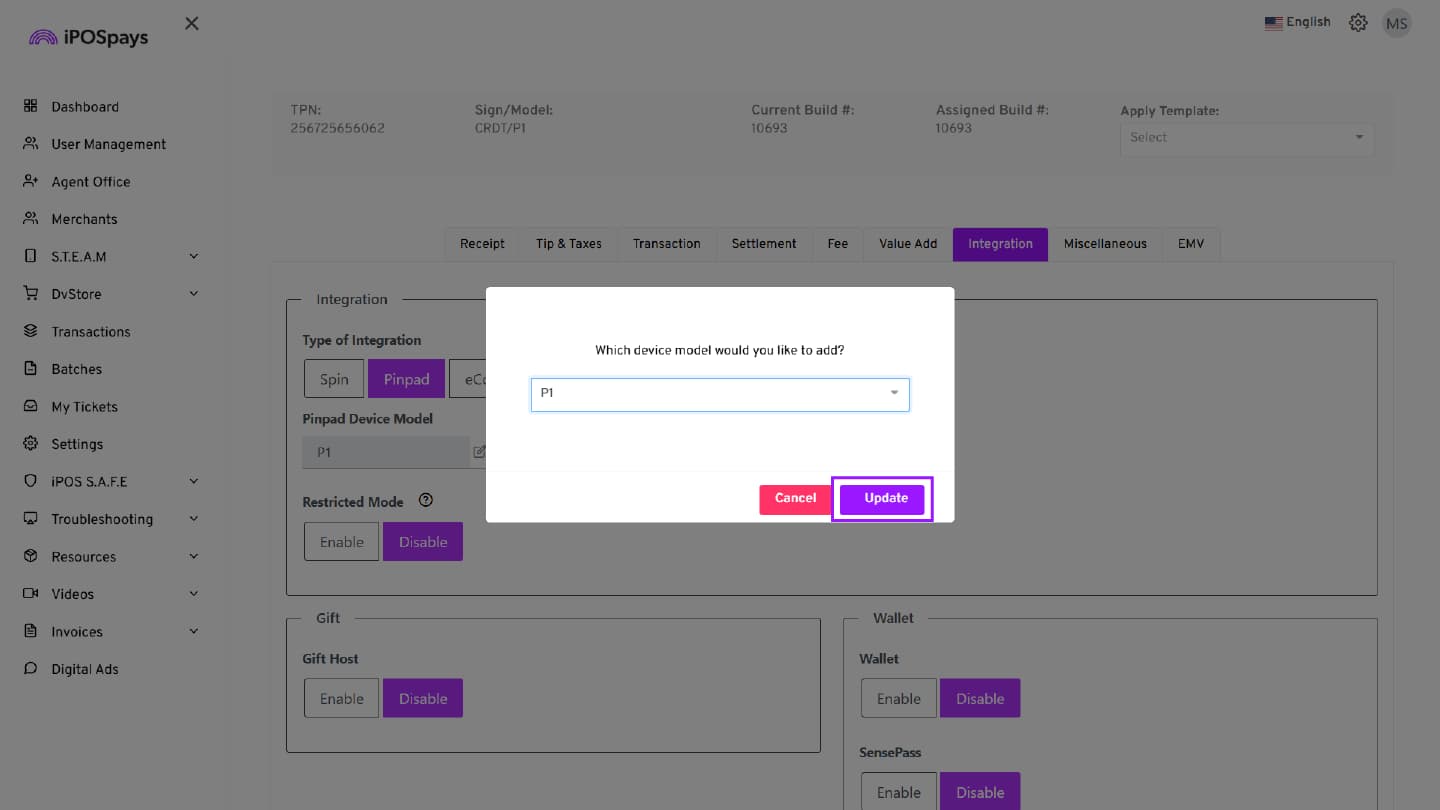Screen dimensions: 1440x810
Task: Enable the Wallet option
Action: 898,699
